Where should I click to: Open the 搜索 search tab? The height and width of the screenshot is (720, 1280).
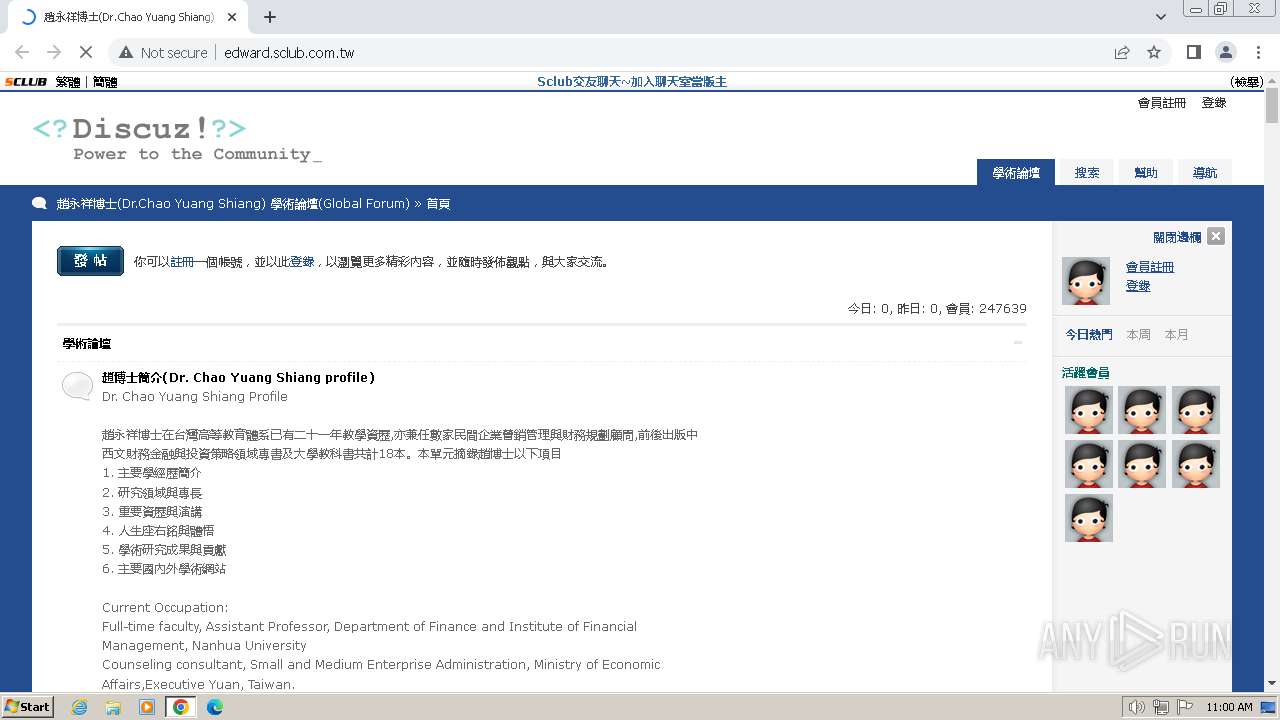click(x=1087, y=172)
